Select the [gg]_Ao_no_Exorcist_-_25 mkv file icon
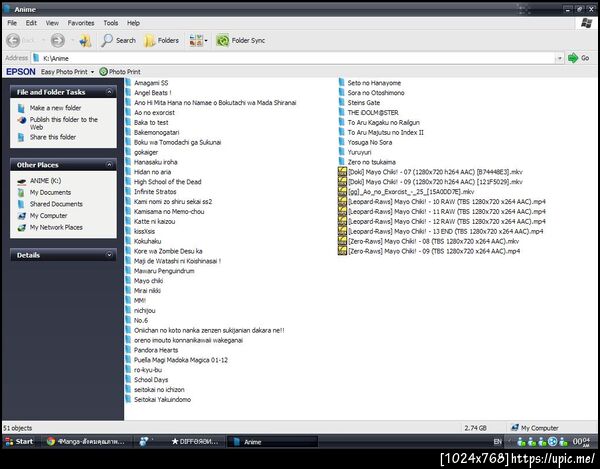This screenshot has width=600, height=469. [342, 191]
